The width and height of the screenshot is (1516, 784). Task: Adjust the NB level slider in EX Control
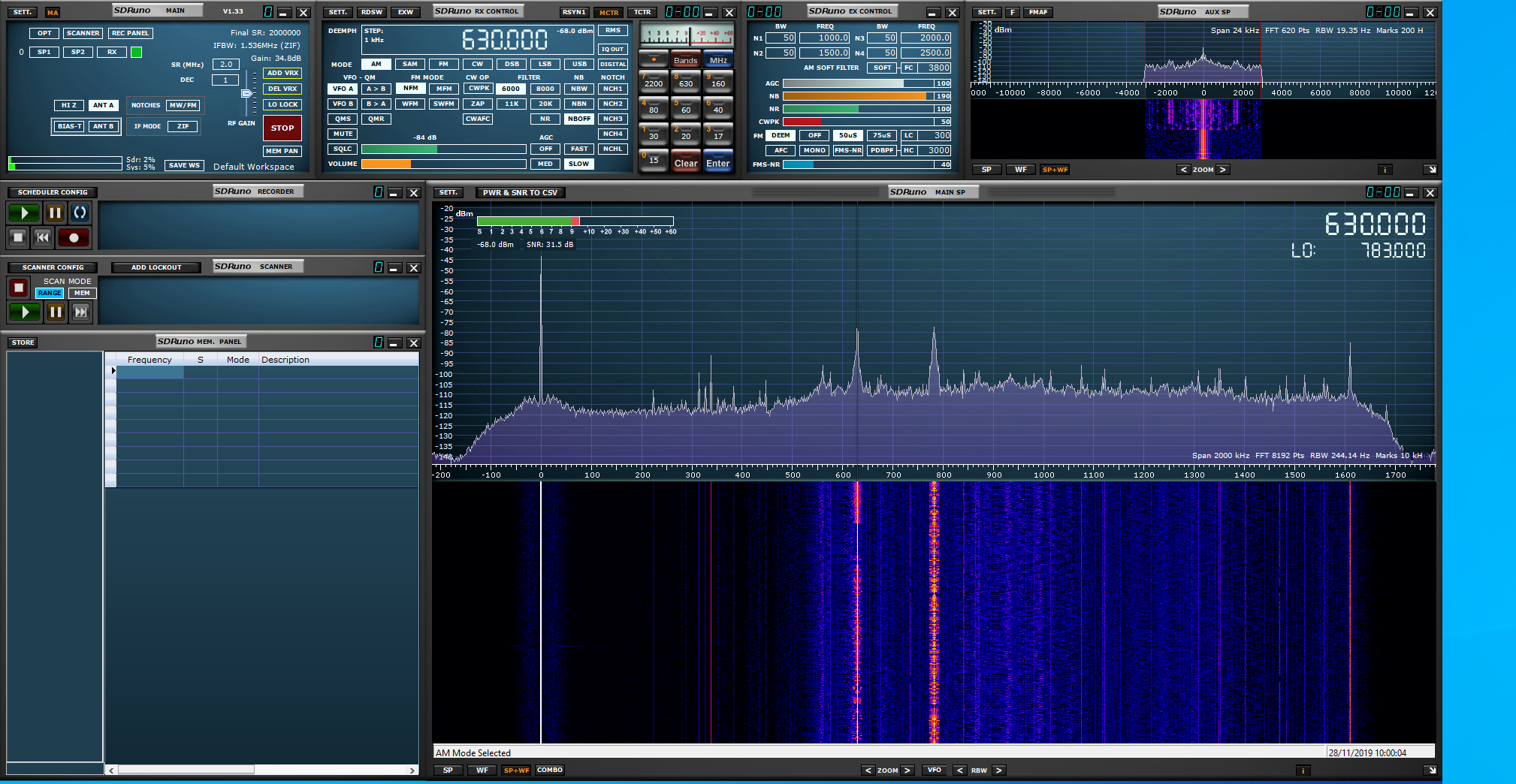point(858,97)
